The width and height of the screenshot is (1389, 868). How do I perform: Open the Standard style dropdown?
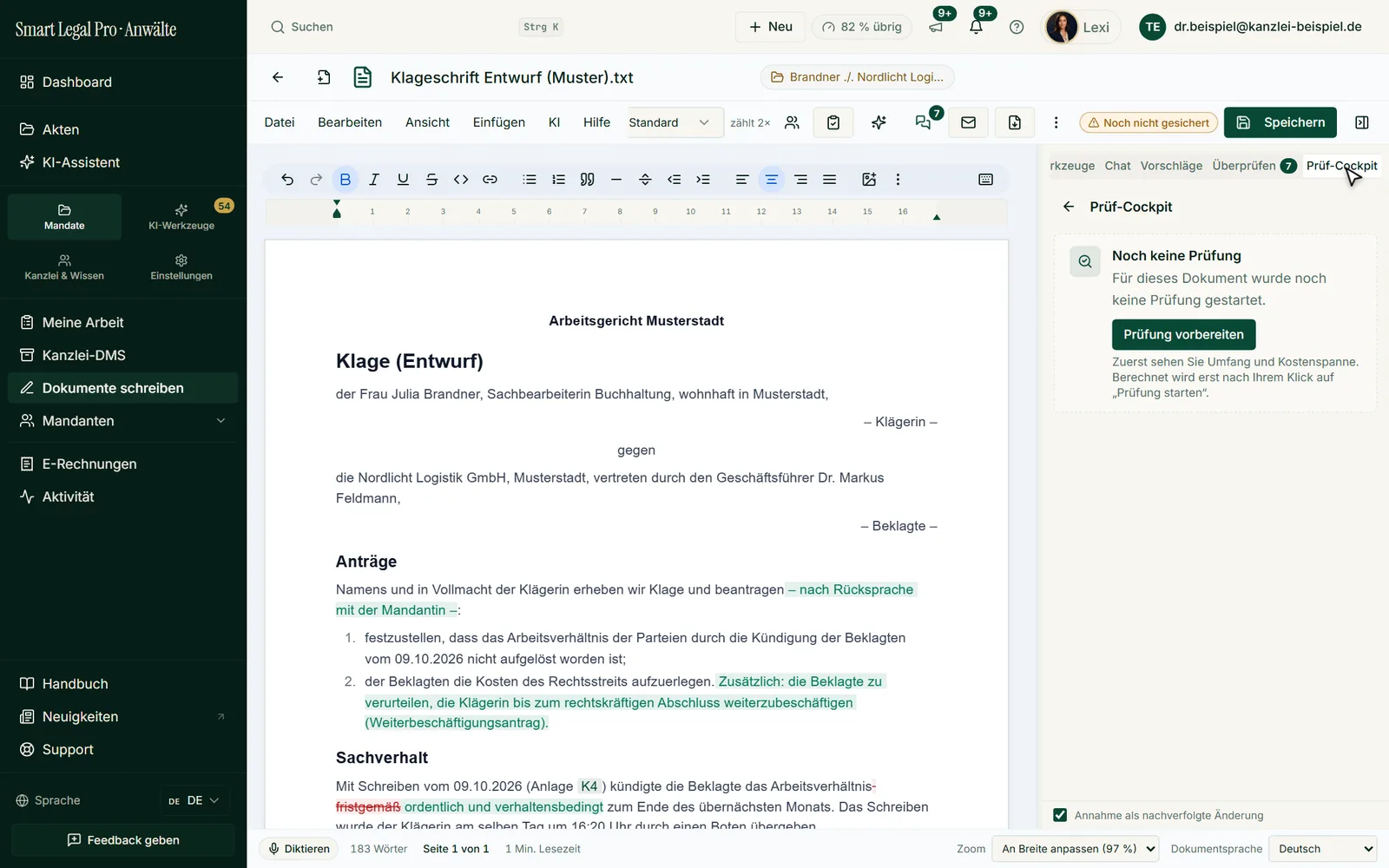coord(675,122)
